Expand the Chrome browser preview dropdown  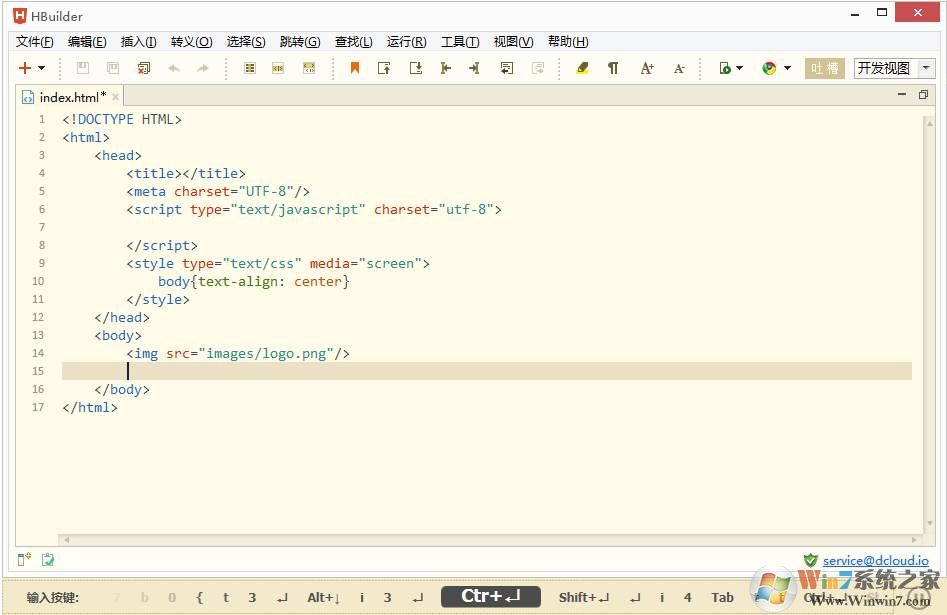(x=787, y=68)
